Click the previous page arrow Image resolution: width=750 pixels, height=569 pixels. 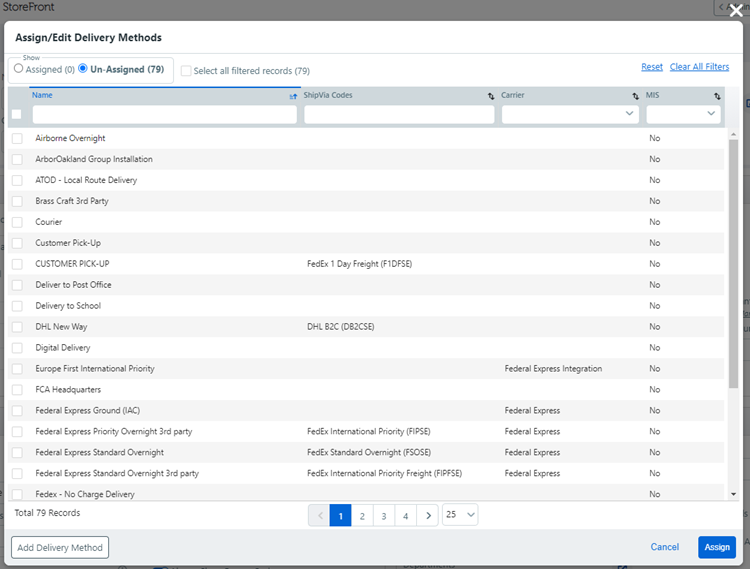(x=320, y=515)
